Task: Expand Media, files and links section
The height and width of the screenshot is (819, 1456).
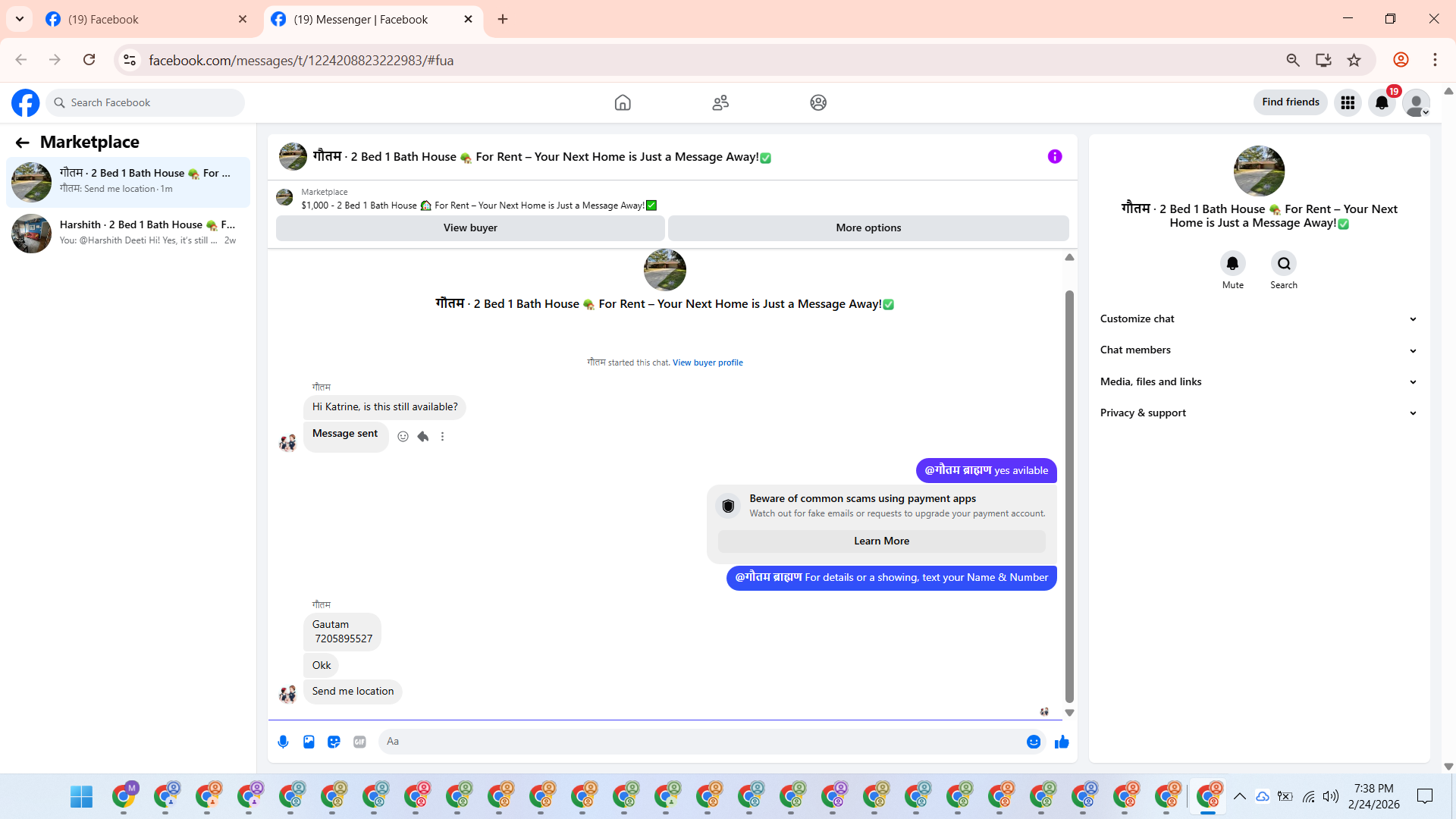Action: click(1258, 381)
